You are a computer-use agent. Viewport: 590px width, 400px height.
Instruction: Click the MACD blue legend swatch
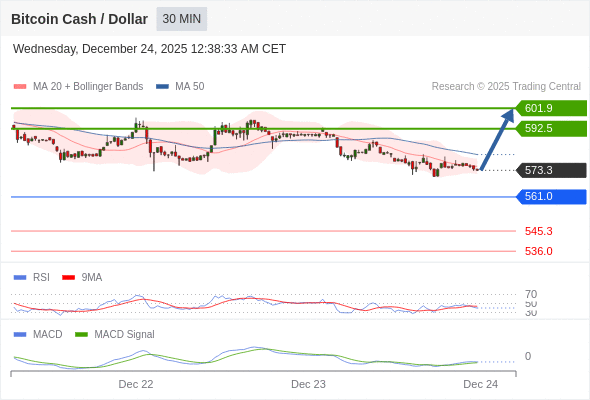point(20,335)
